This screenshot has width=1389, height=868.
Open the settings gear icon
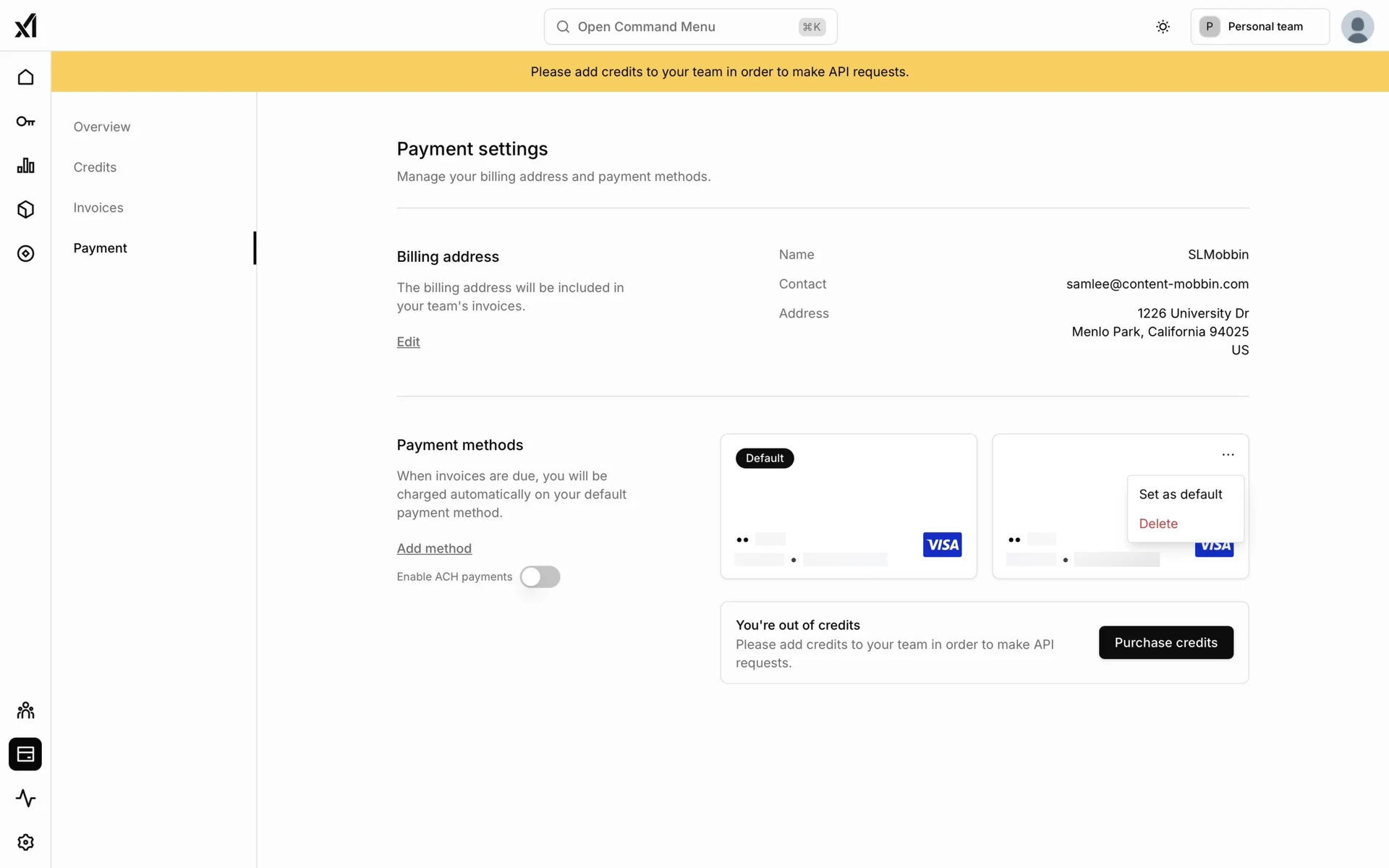pos(25,843)
